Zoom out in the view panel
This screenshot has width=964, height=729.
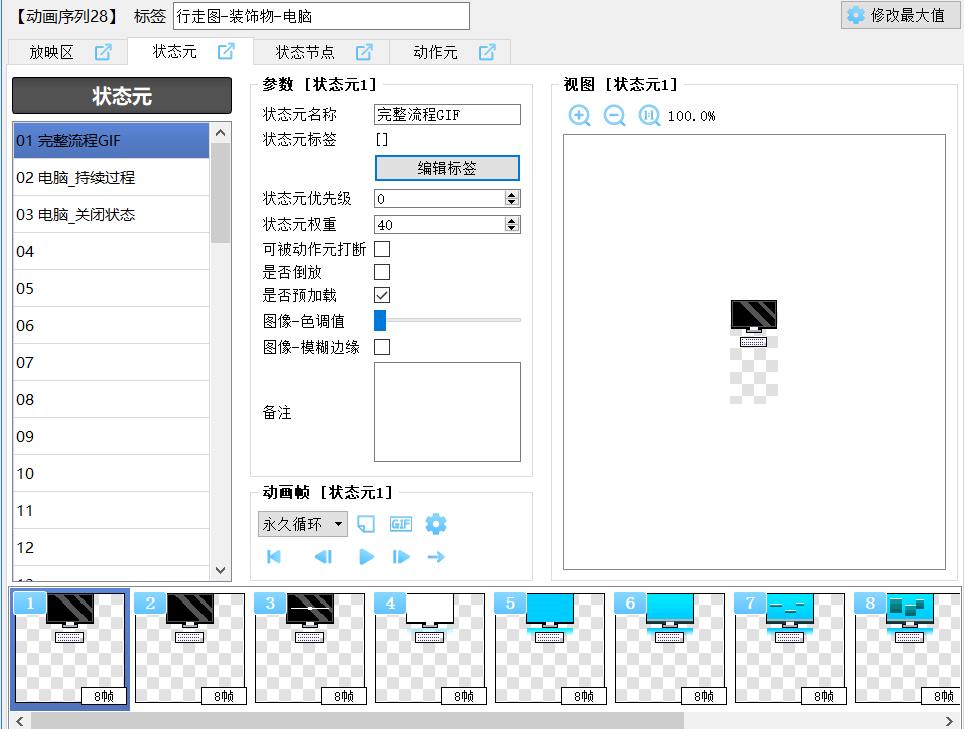(x=615, y=116)
